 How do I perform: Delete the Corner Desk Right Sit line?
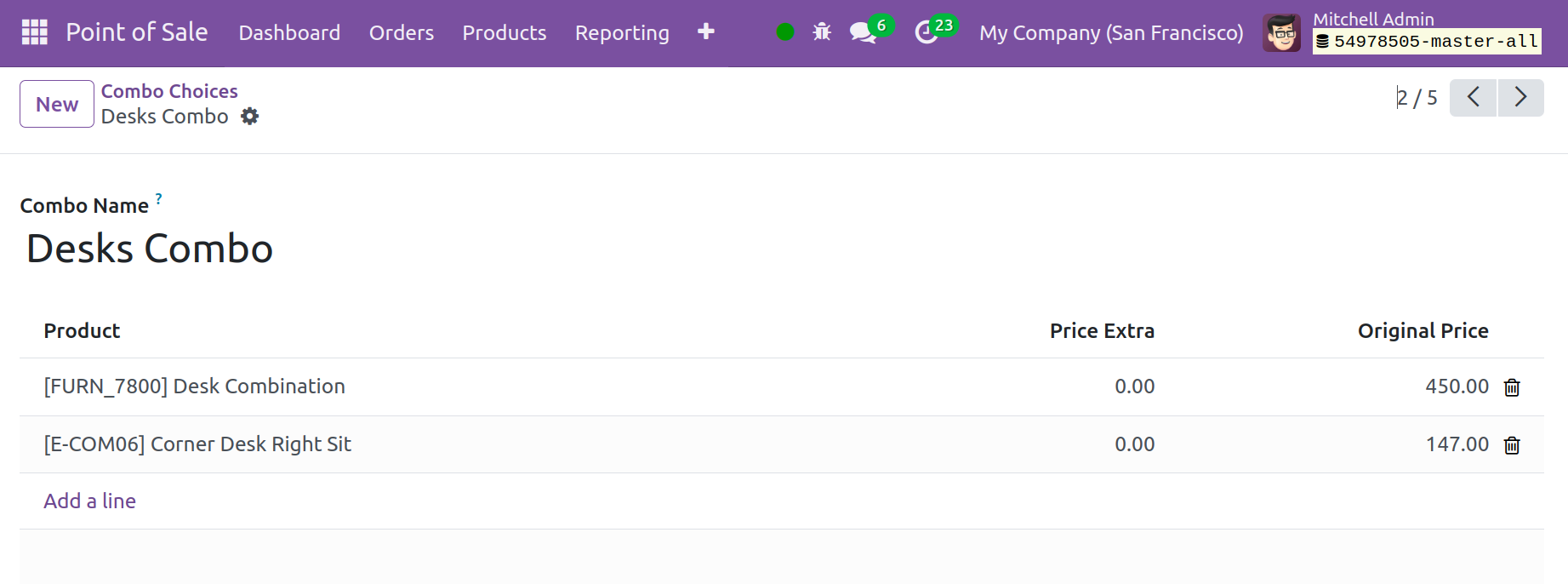tap(1512, 445)
